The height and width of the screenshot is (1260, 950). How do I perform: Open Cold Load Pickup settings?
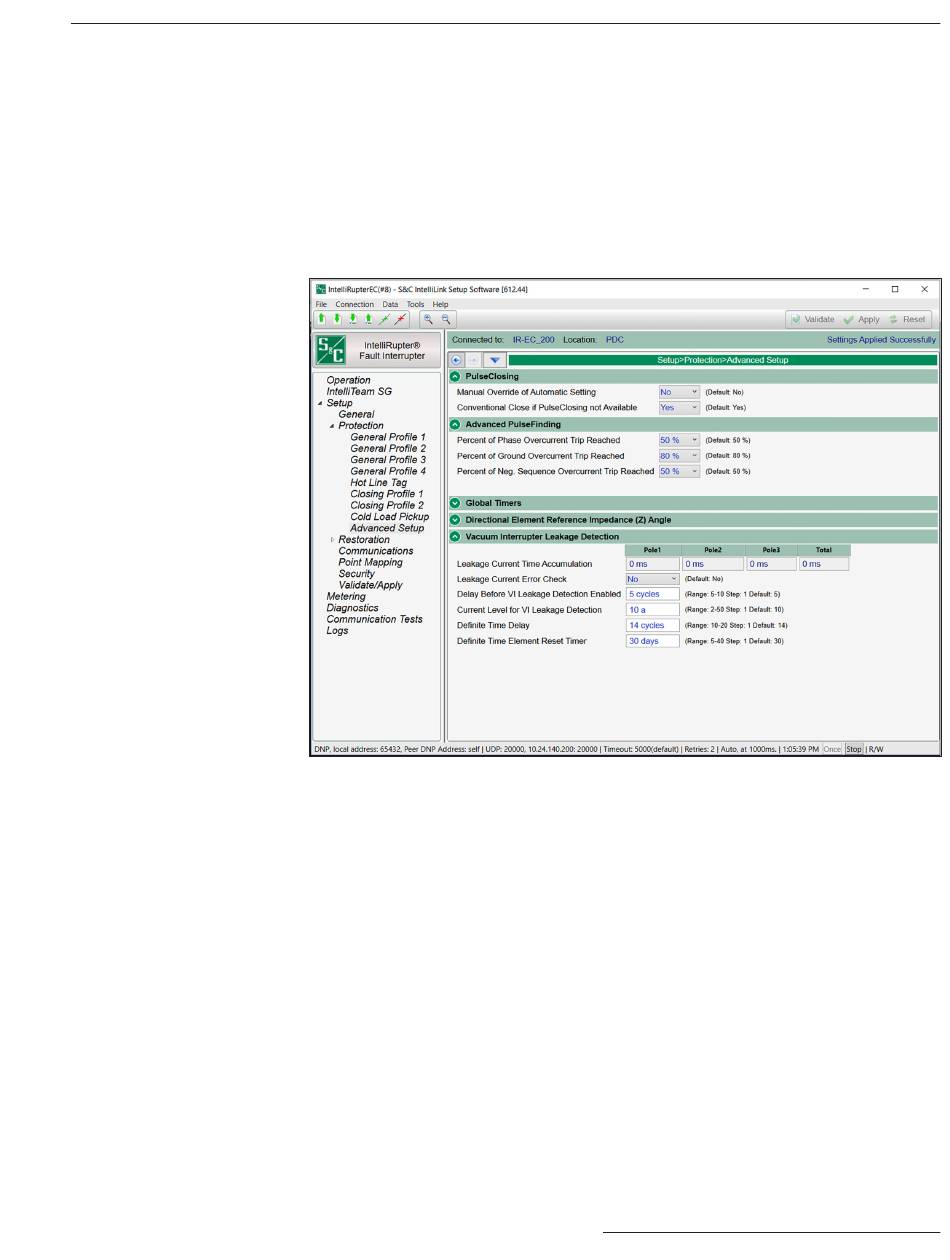pos(389,517)
